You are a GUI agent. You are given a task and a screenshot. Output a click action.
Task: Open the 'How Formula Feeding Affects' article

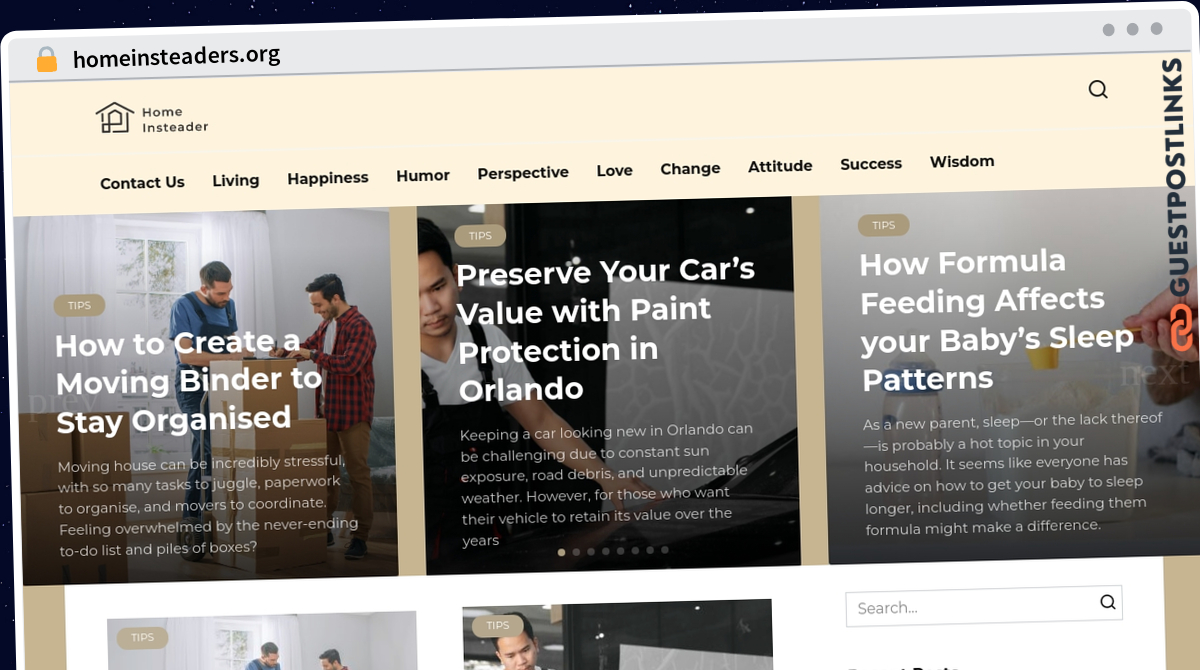[x=997, y=320]
